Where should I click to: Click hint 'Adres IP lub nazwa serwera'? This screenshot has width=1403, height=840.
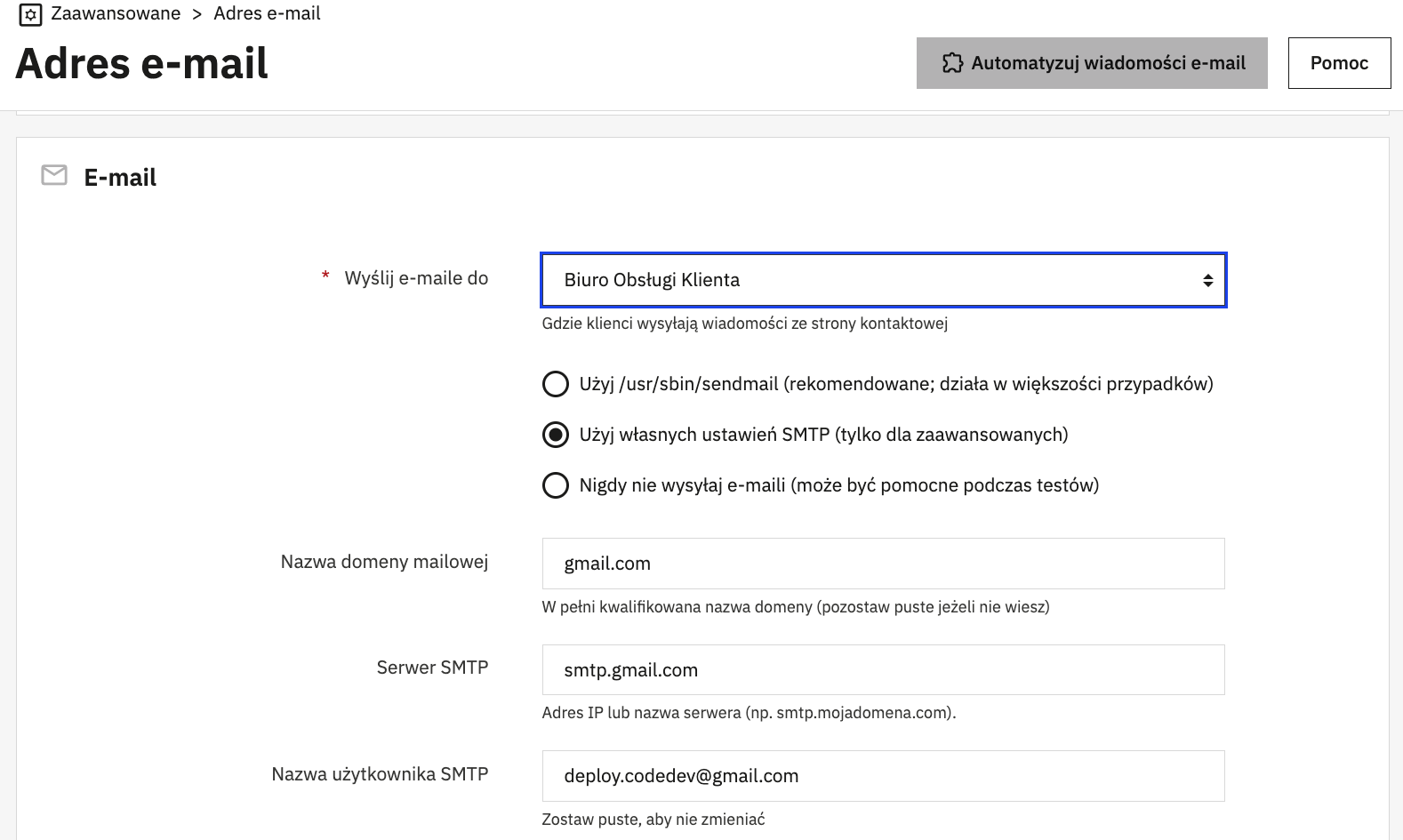(x=749, y=713)
